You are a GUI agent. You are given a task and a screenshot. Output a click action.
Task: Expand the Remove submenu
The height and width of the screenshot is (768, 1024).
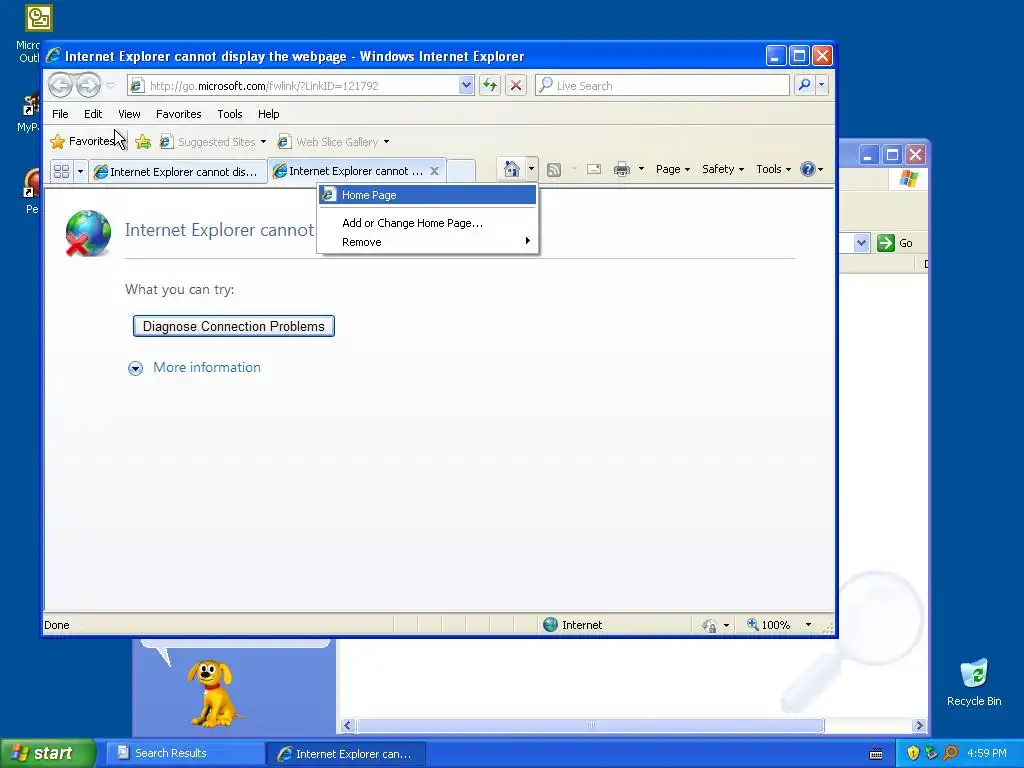pos(428,242)
